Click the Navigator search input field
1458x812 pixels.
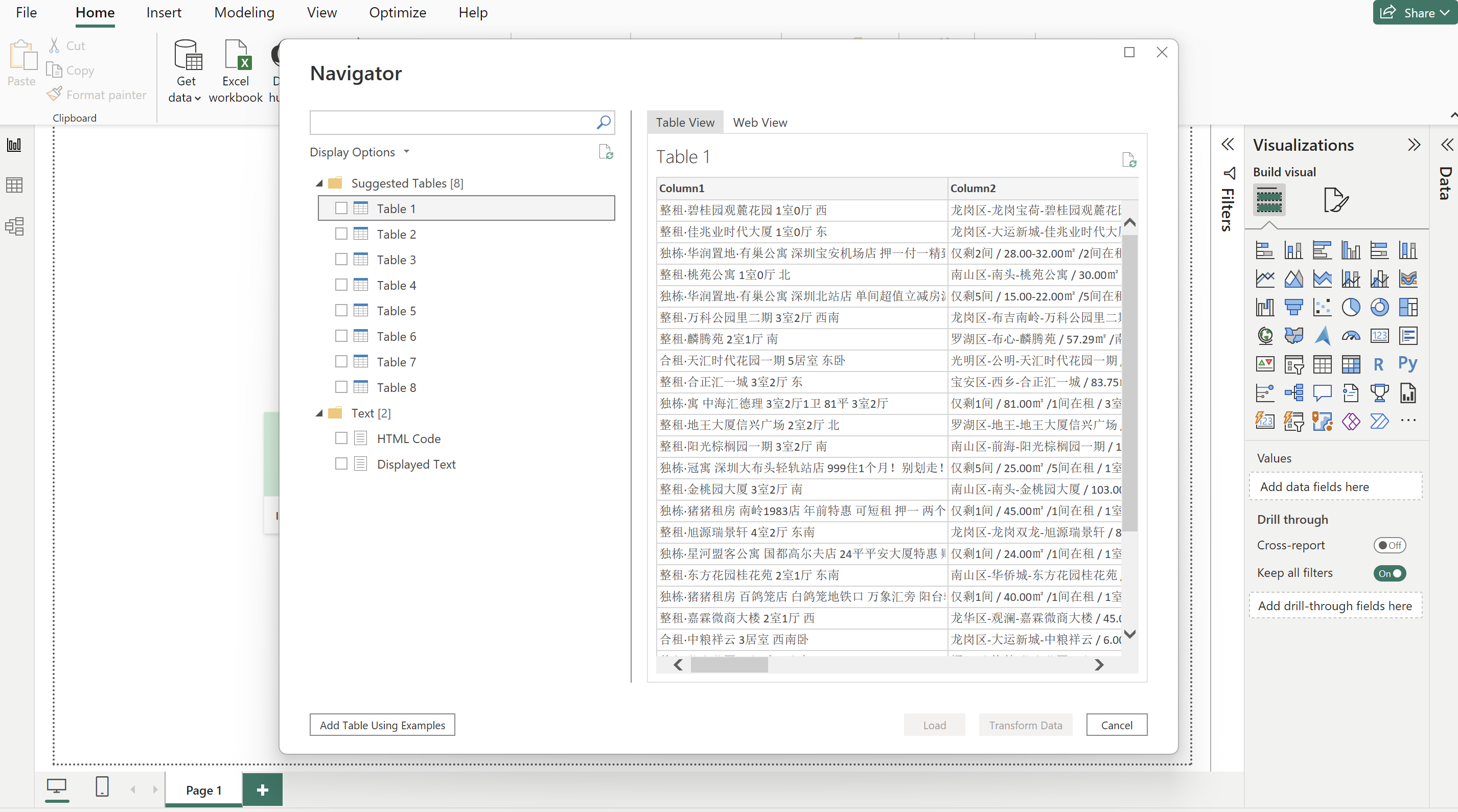[x=453, y=122]
